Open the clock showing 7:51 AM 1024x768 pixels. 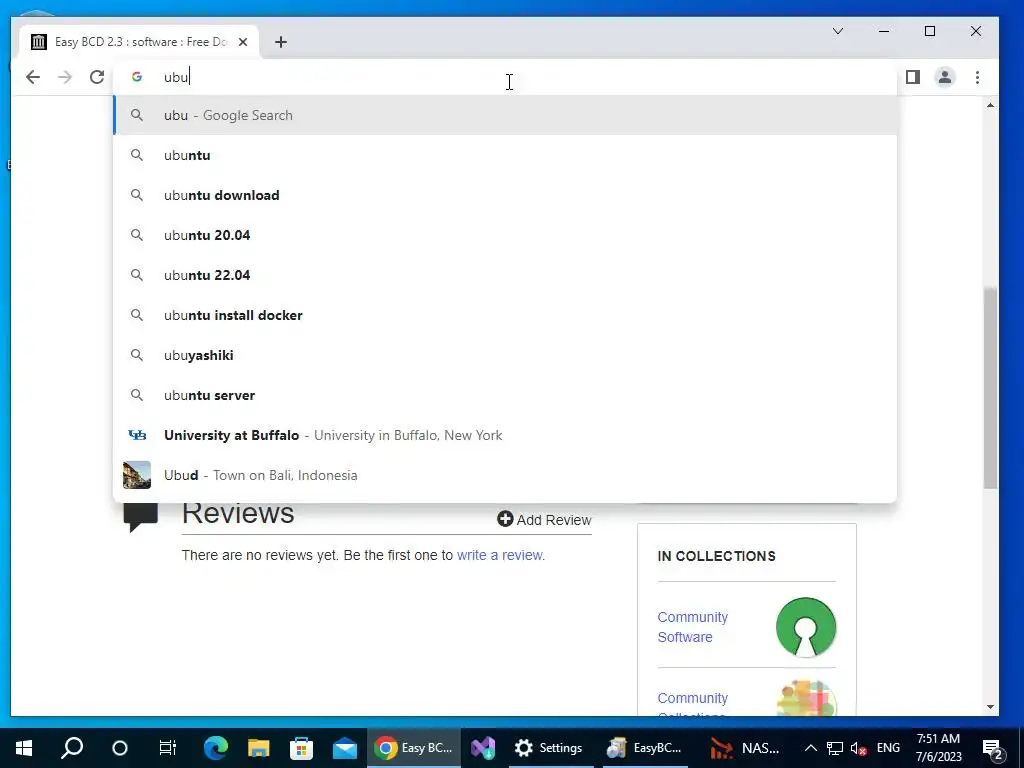coord(938,748)
